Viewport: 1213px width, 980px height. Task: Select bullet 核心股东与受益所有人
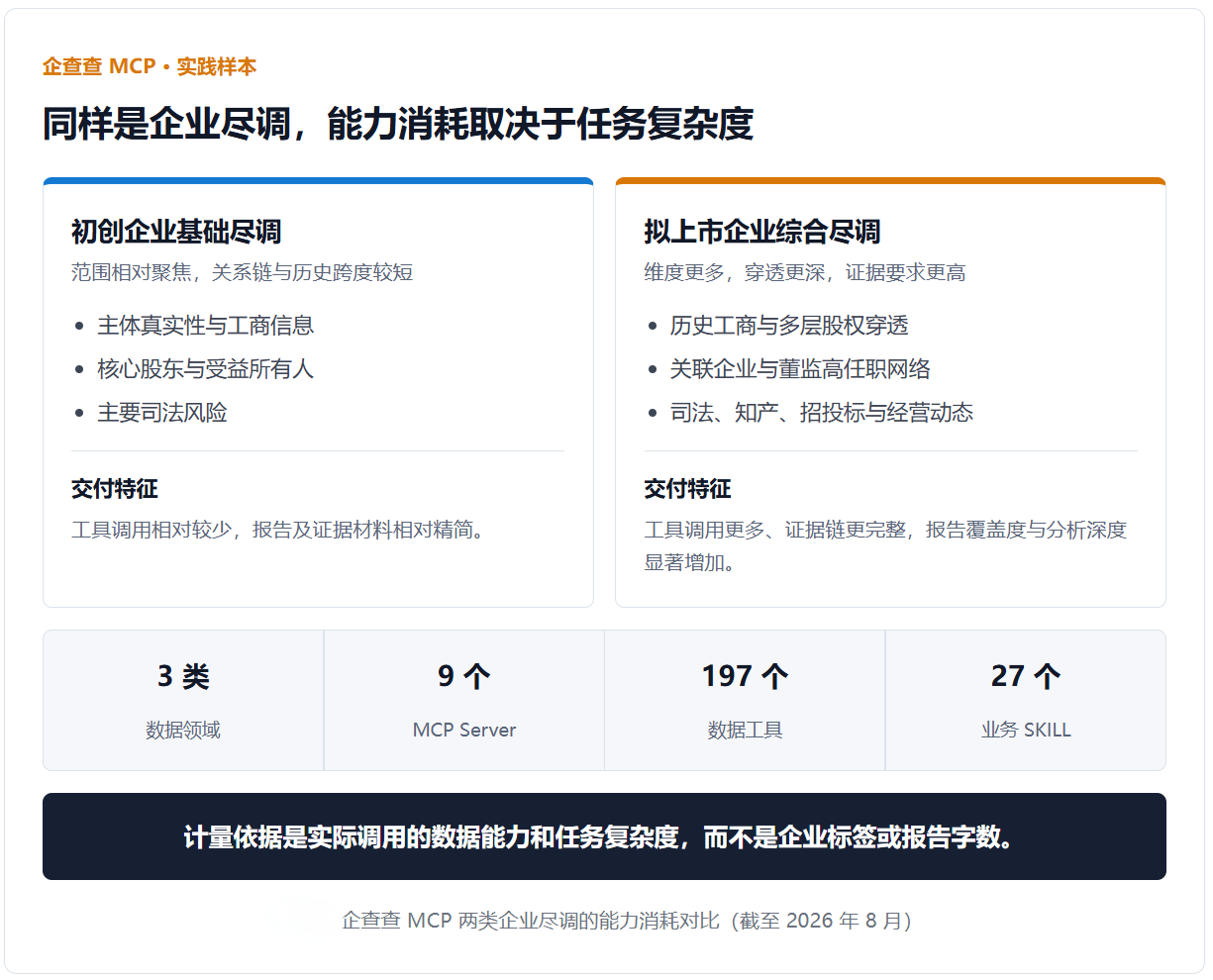pos(205,369)
